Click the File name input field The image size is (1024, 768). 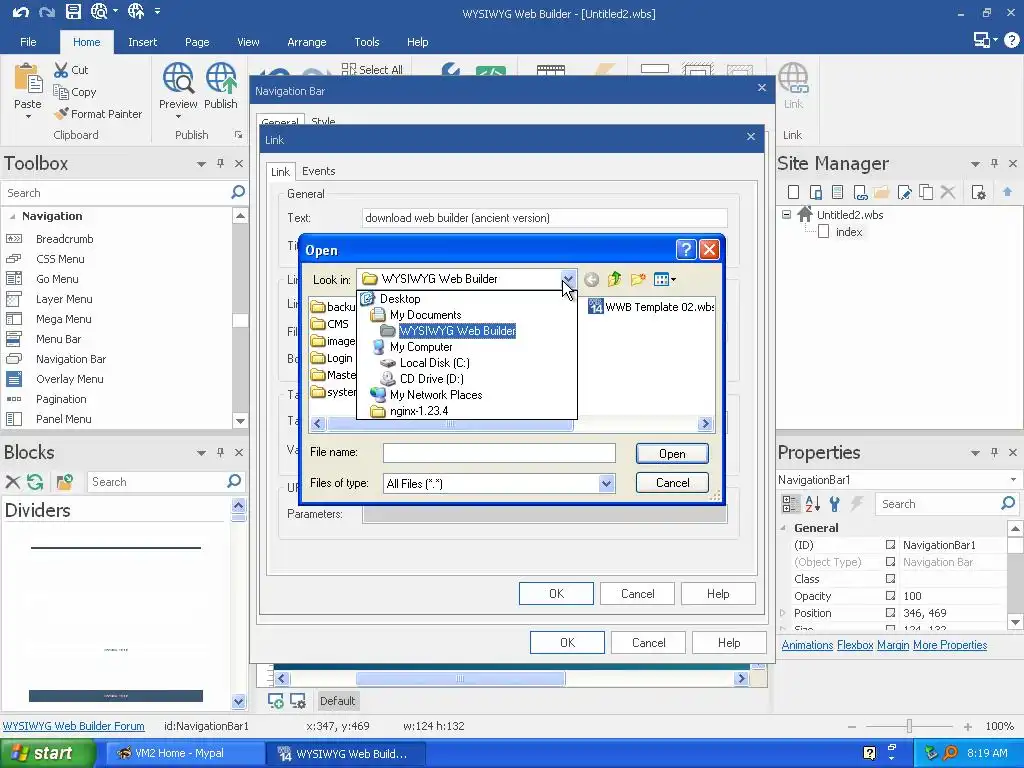499,453
